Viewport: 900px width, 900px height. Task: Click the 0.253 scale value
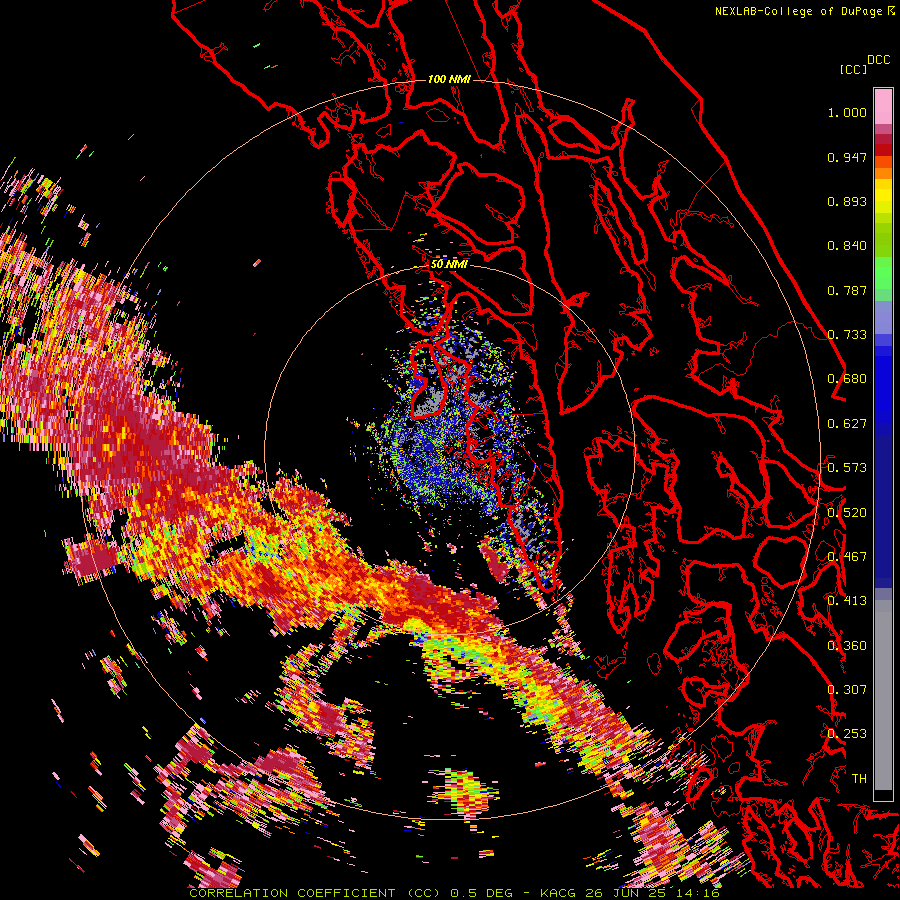click(847, 734)
